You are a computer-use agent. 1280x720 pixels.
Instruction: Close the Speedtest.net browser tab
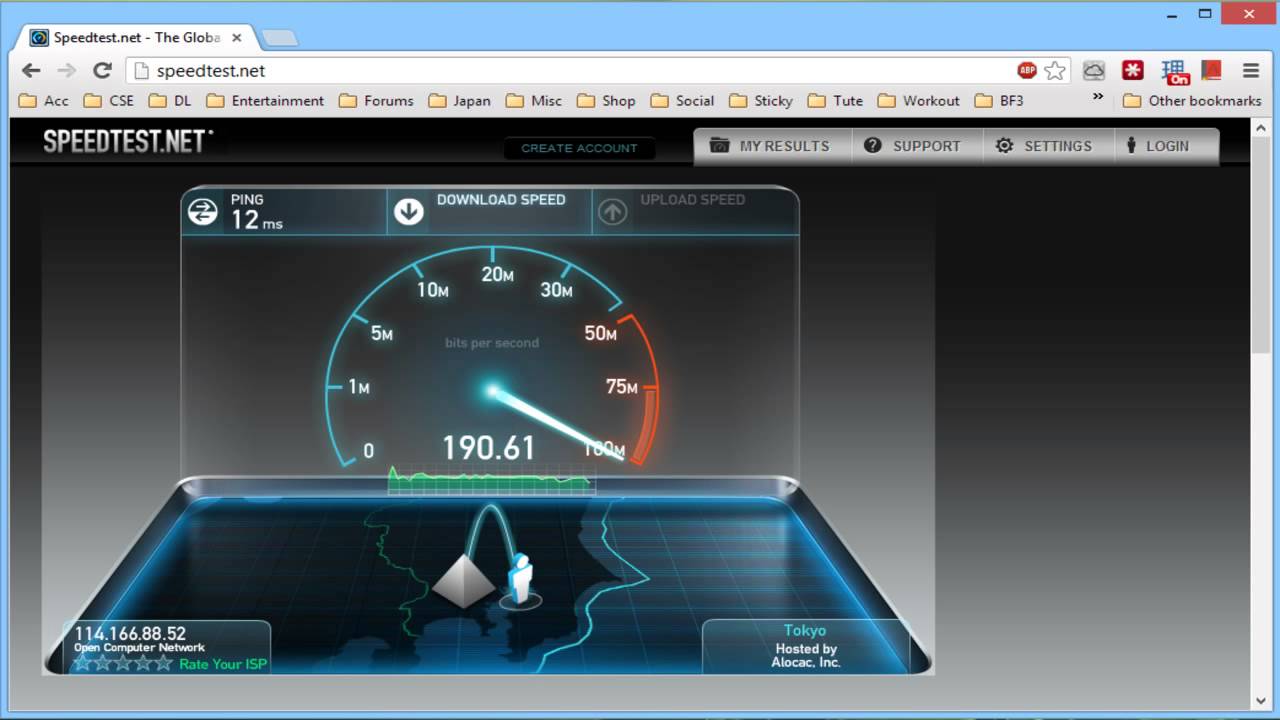pos(237,38)
